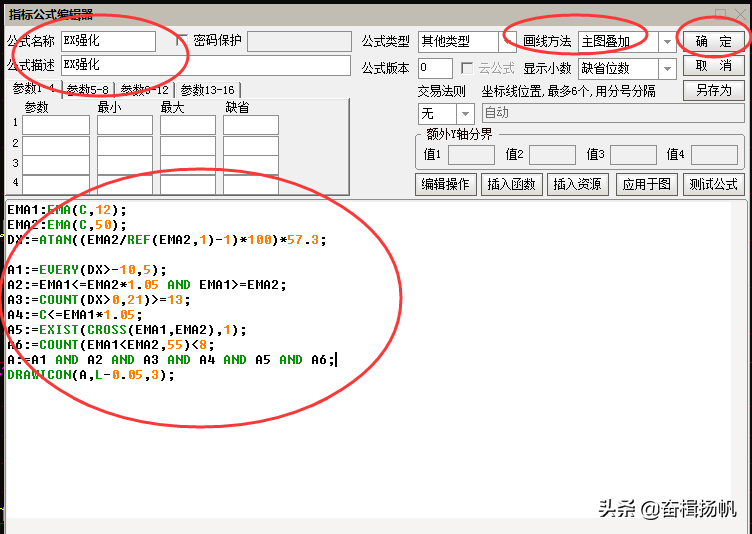
Task: Switch to the 参数9-12 tab
Action: point(144,90)
